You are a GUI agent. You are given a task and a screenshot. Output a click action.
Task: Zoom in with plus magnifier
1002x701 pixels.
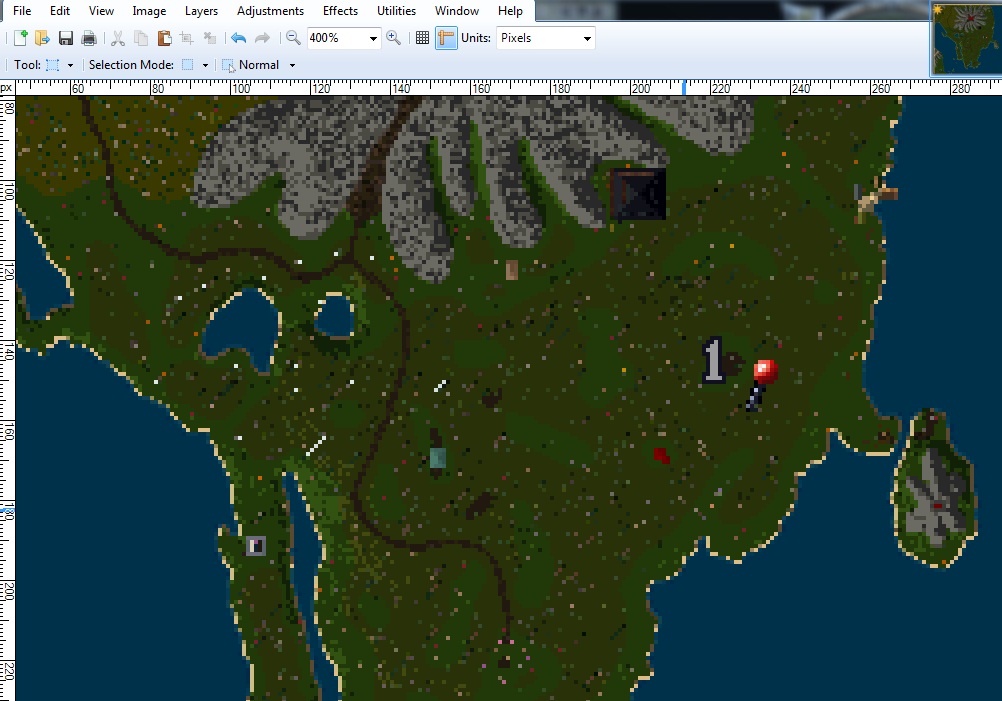[x=394, y=38]
